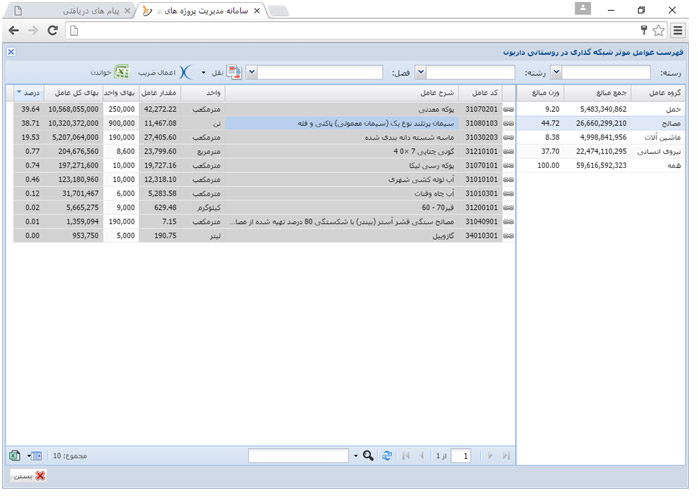Click the link icon beside code 31070201
Image resolution: width=698 pixels, height=499 pixels.
coord(508,108)
